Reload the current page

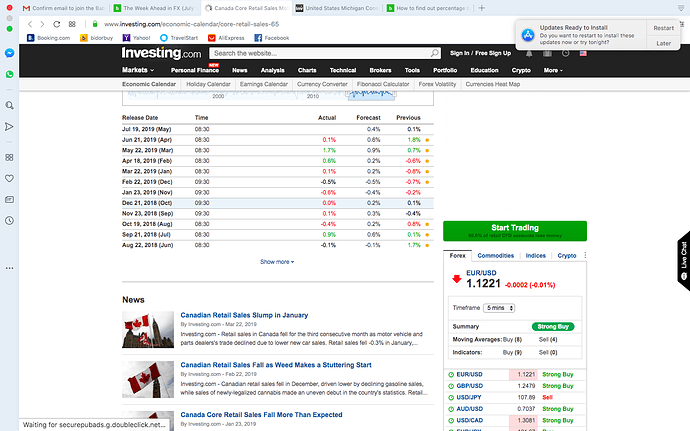point(56,24)
